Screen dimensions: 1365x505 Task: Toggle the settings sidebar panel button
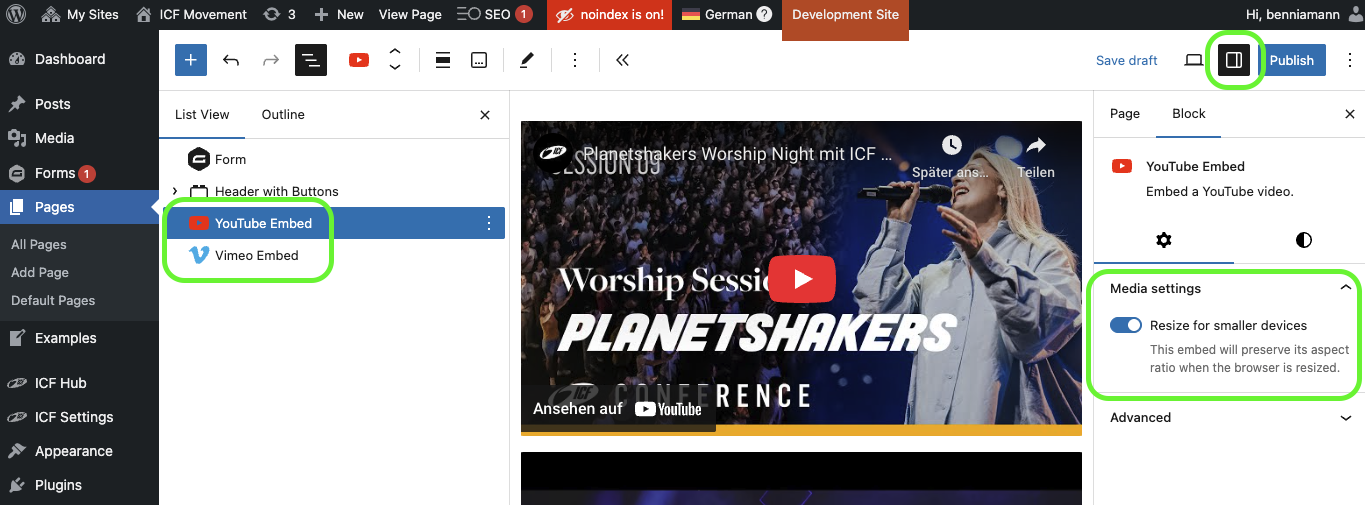click(x=1234, y=60)
